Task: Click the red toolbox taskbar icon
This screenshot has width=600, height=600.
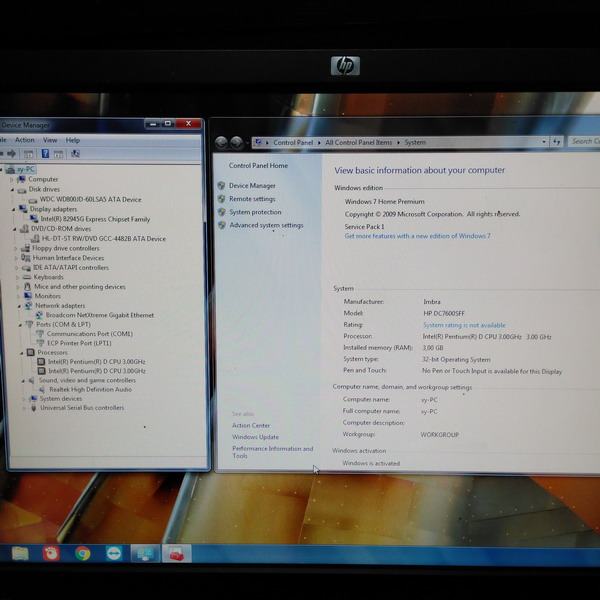Action: tap(176, 554)
